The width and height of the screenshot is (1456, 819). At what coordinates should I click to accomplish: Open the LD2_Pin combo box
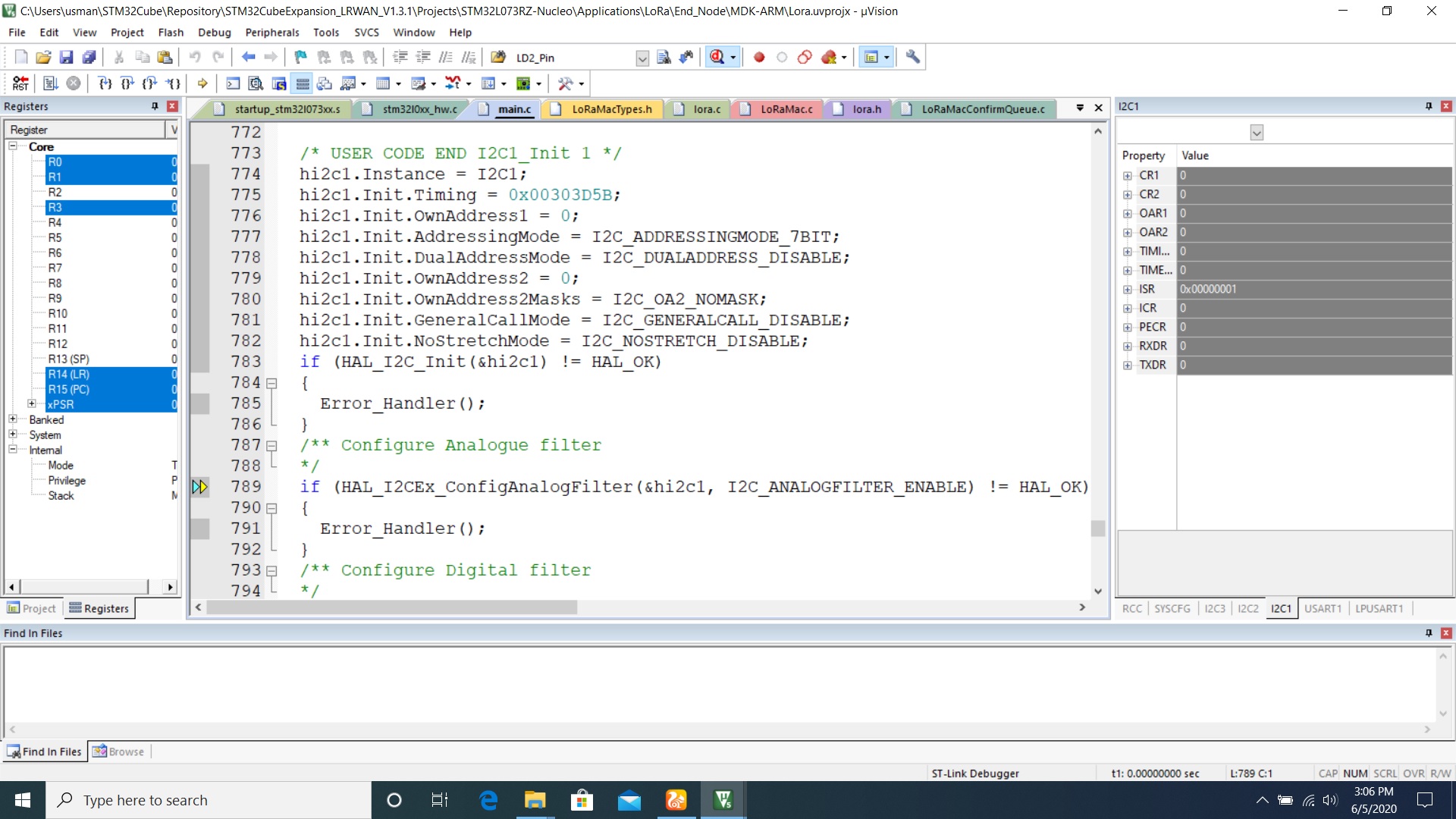(x=642, y=58)
